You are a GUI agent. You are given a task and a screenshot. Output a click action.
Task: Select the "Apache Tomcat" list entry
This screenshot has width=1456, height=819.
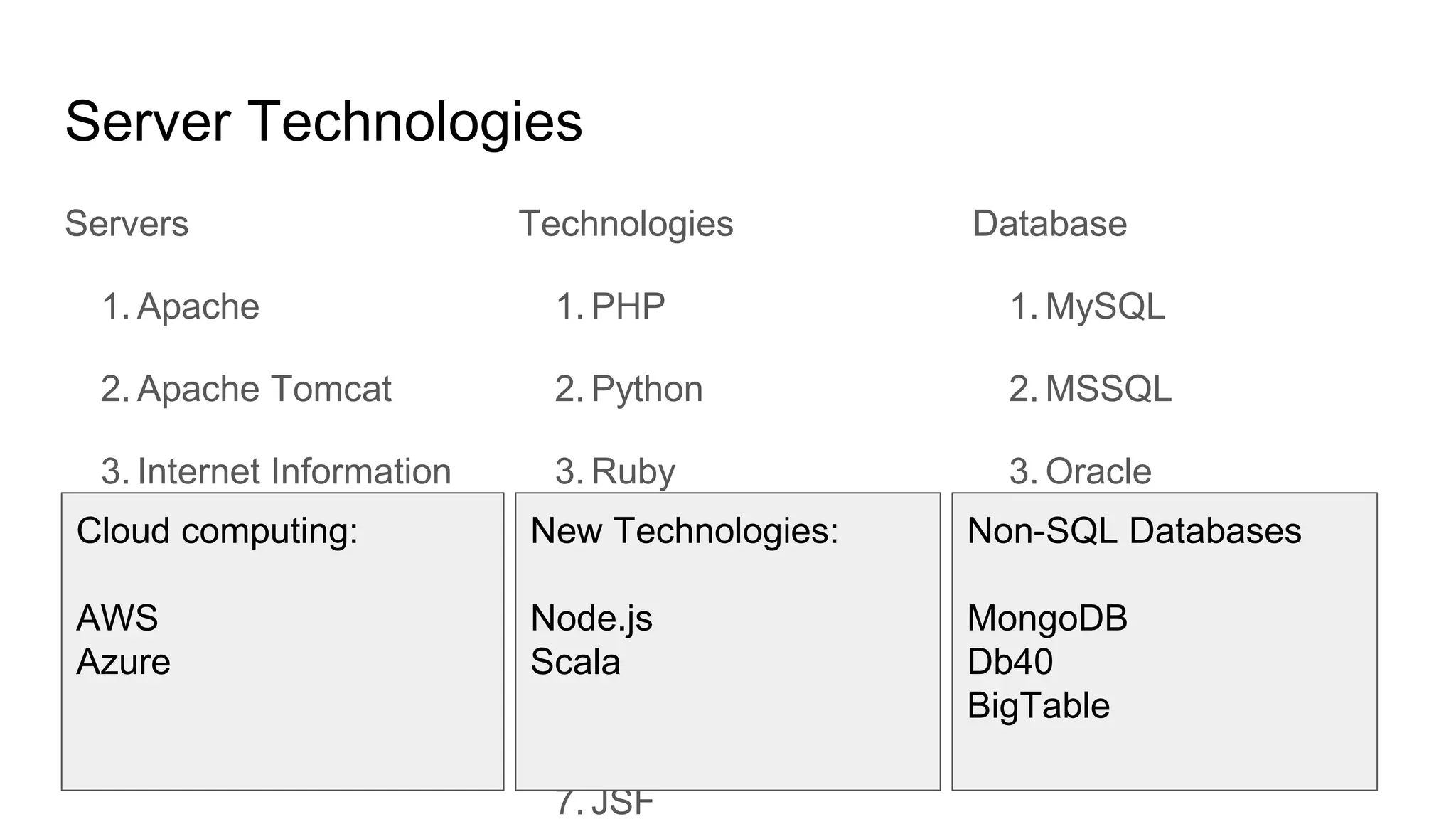click(264, 389)
